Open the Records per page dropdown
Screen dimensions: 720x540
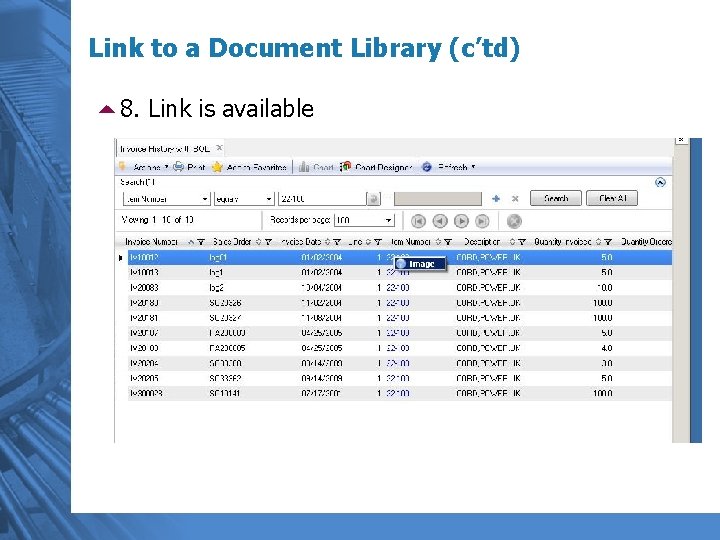click(x=389, y=220)
